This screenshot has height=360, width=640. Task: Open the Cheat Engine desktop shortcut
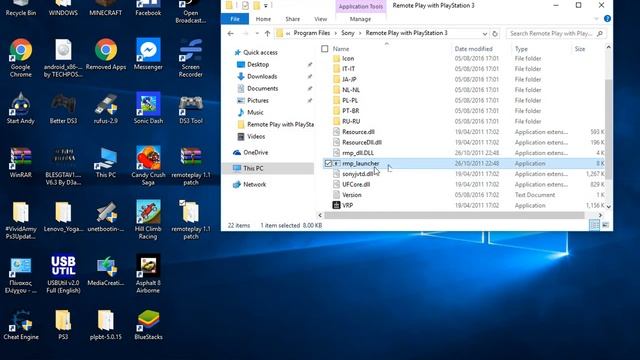(21, 324)
